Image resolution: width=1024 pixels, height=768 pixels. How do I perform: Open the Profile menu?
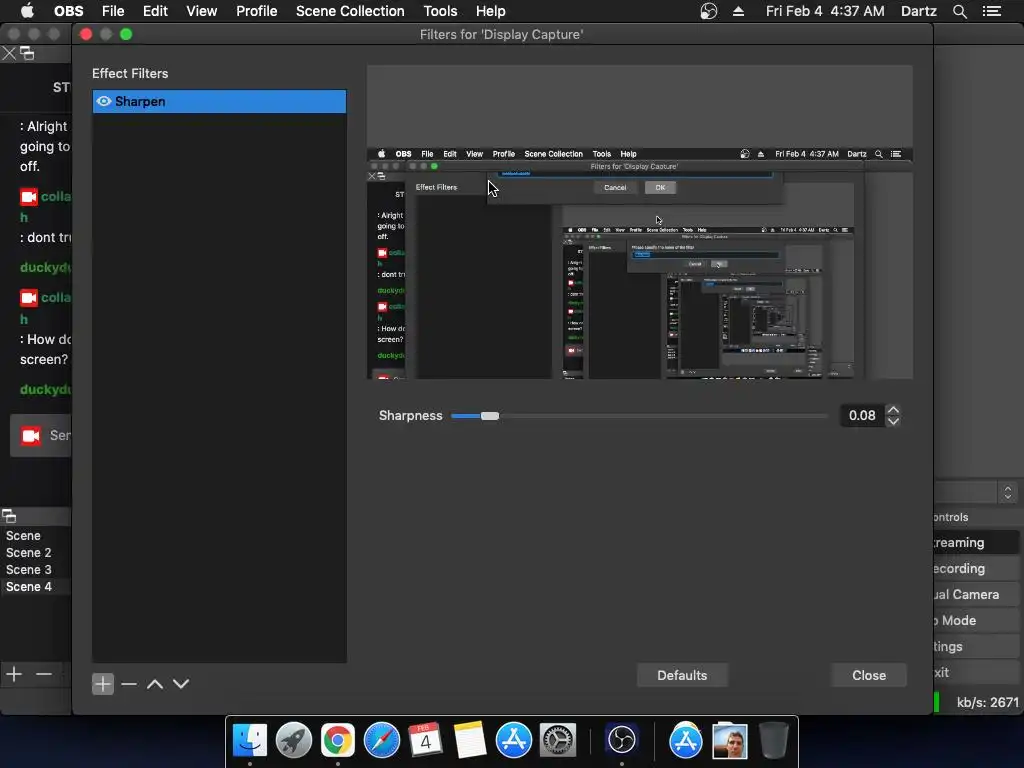click(x=257, y=11)
